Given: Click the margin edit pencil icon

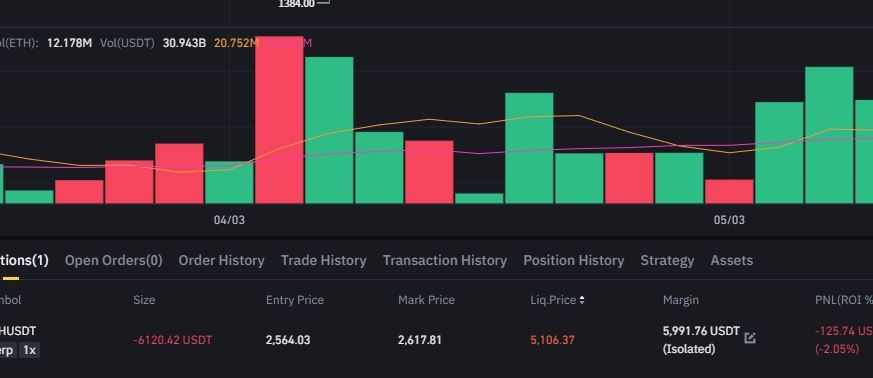Looking at the screenshot, I should tap(750, 337).
